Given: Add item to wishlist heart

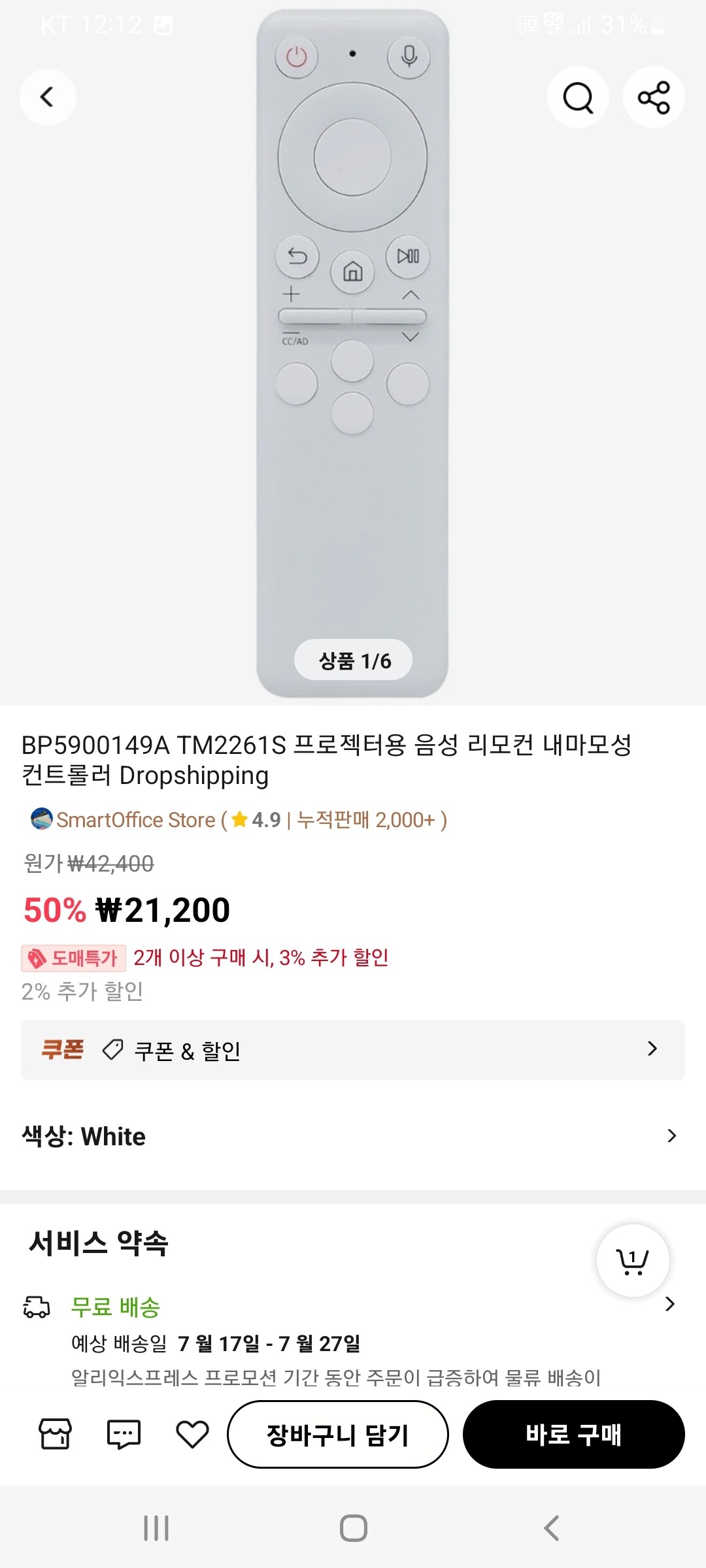Looking at the screenshot, I should click(192, 1434).
